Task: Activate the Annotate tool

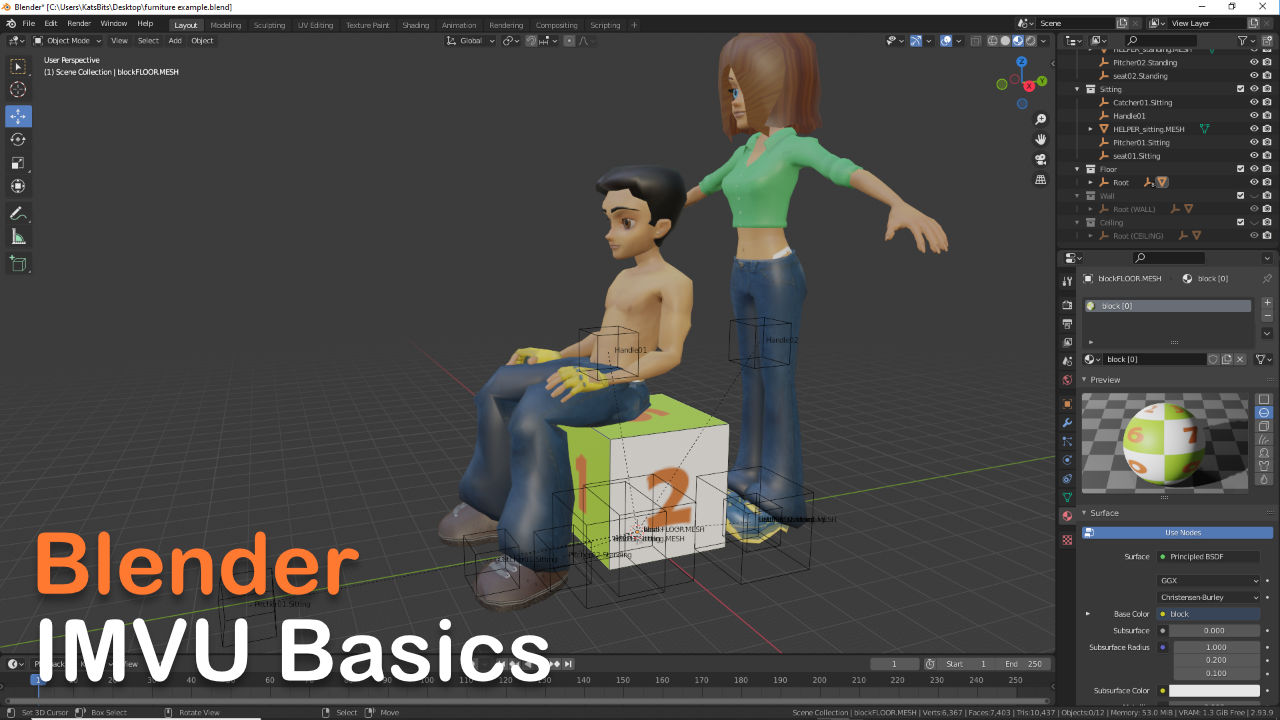Action: click(18, 213)
